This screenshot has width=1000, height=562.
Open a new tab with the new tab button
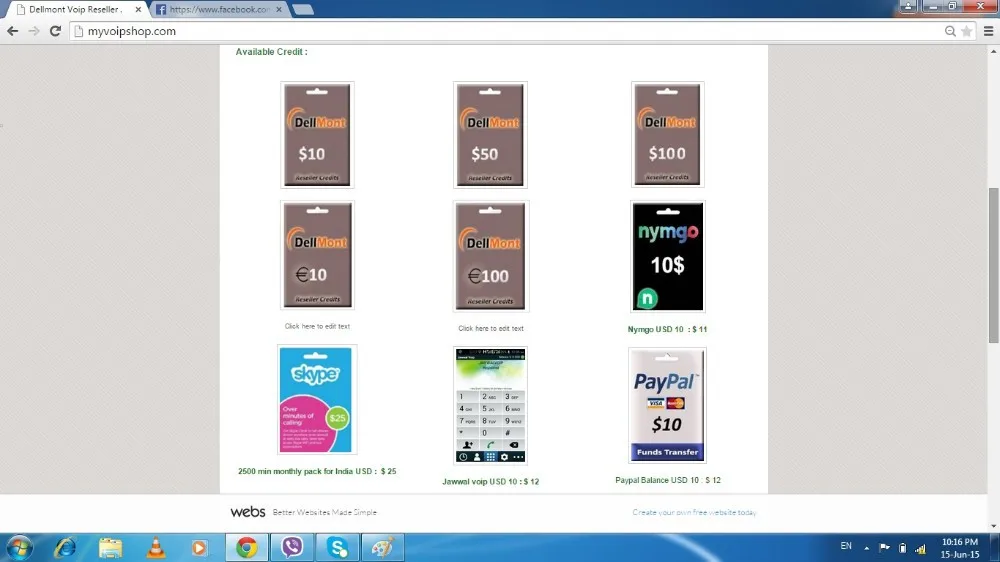[303, 10]
